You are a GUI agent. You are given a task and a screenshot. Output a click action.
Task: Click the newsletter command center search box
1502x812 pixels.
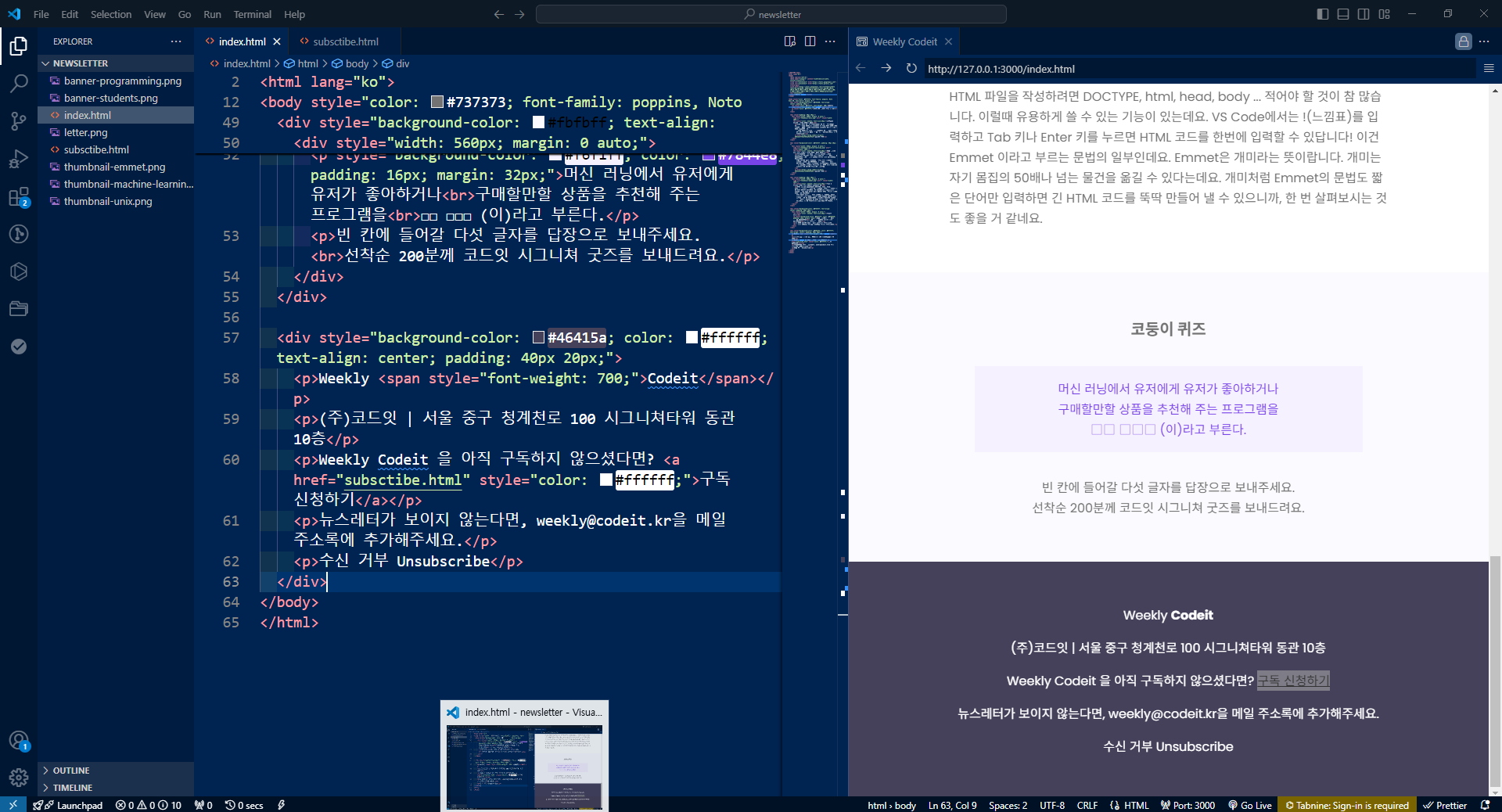pyautogui.click(x=771, y=14)
